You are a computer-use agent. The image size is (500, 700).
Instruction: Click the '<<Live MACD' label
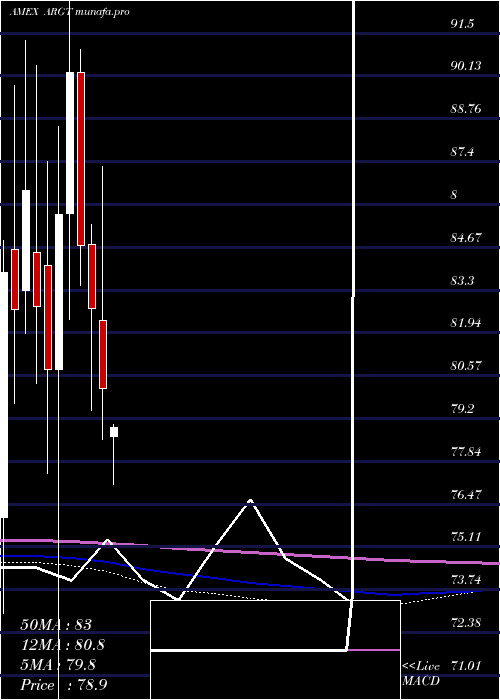pos(421,674)
